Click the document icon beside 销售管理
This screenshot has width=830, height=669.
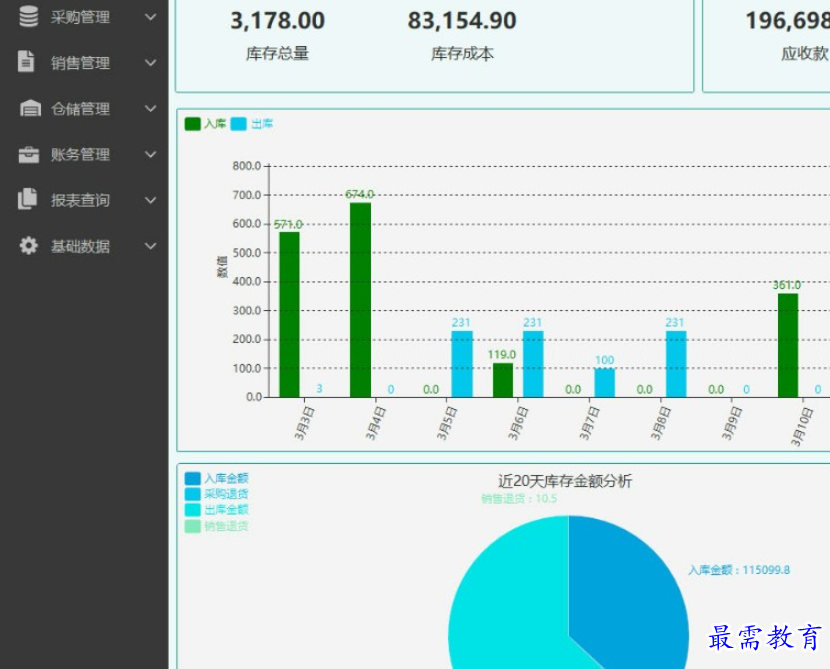26,62
